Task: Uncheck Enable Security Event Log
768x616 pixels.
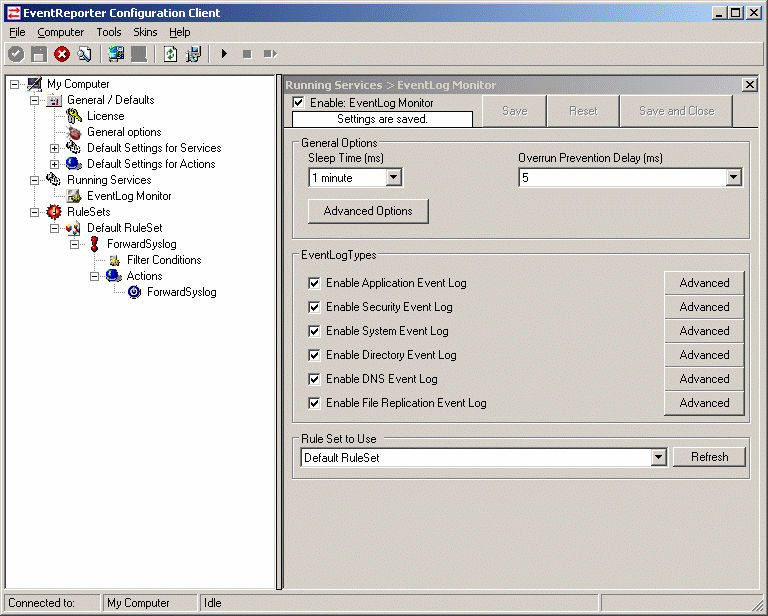Action: [314, 307]
